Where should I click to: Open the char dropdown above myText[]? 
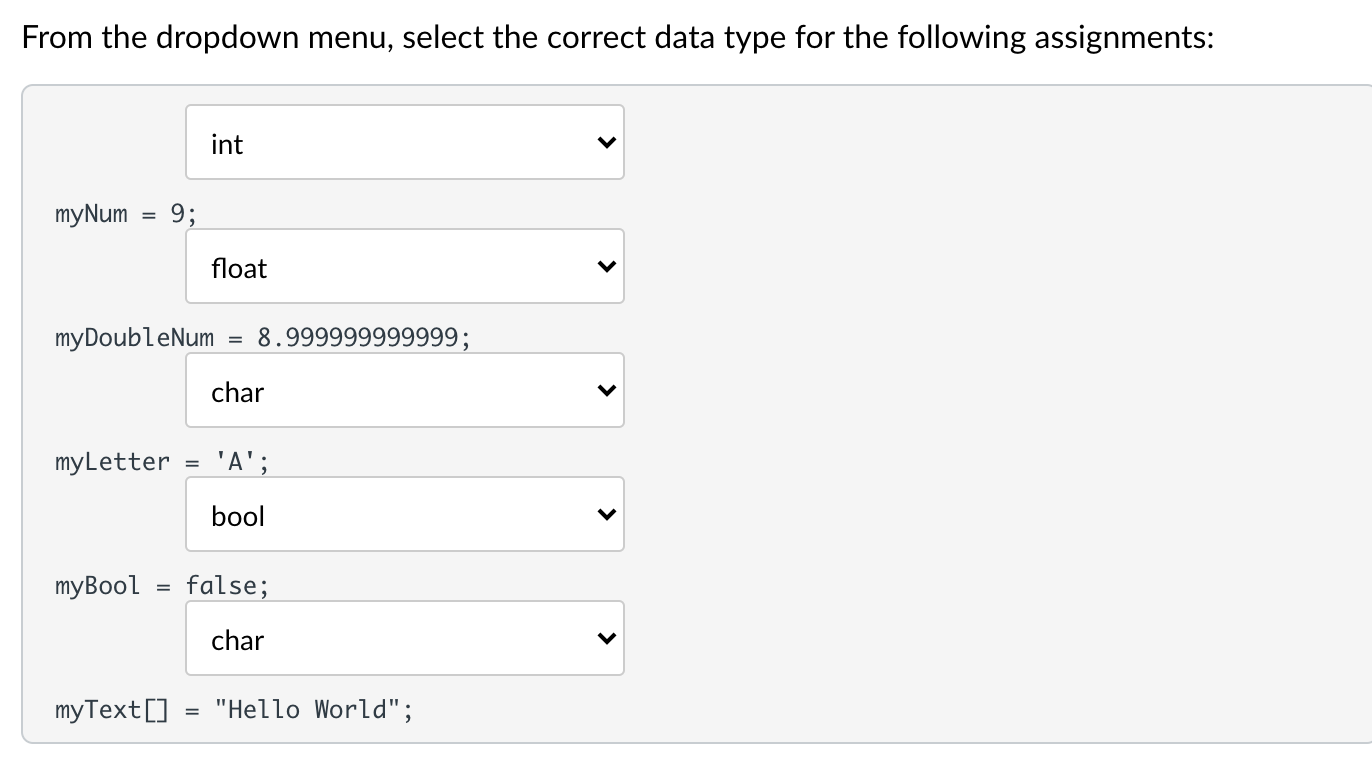point(404,639)
